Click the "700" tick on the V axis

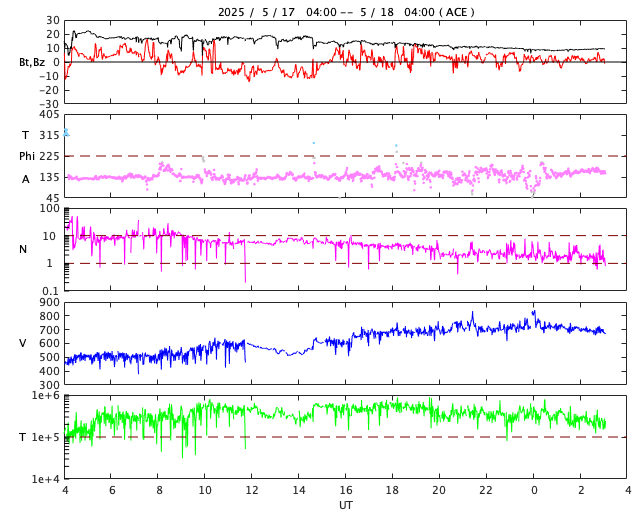49,330
